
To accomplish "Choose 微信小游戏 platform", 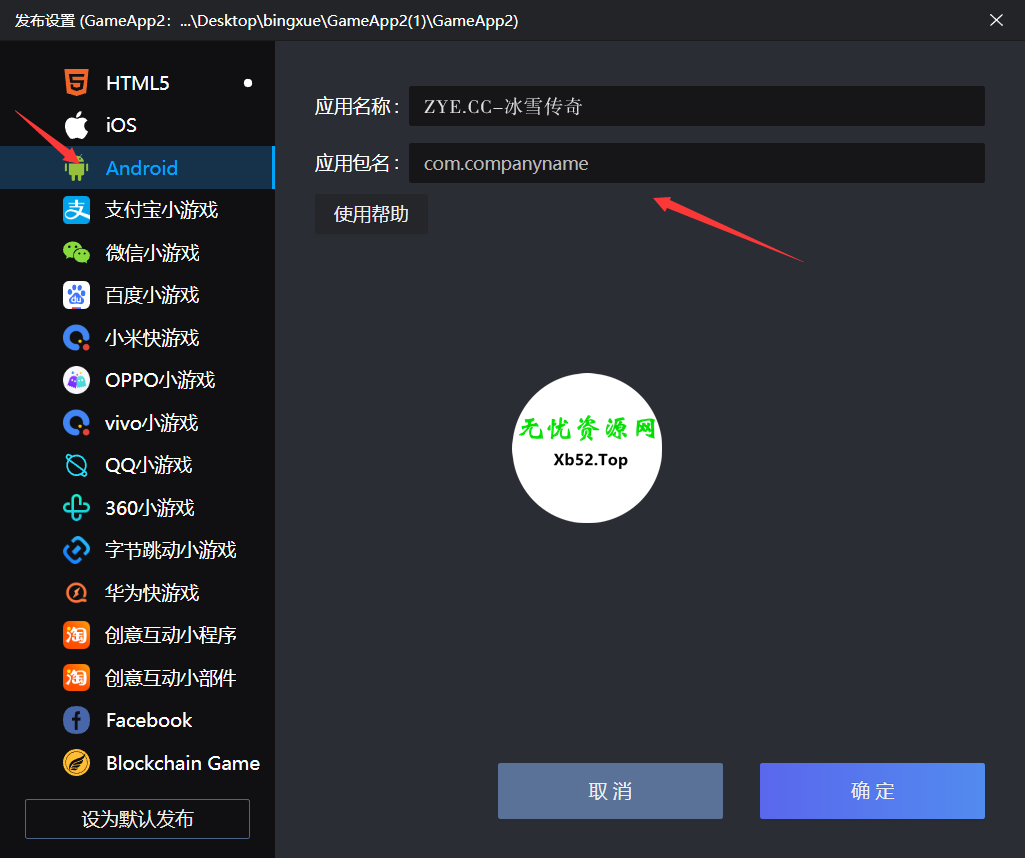I will pos(137,253).
